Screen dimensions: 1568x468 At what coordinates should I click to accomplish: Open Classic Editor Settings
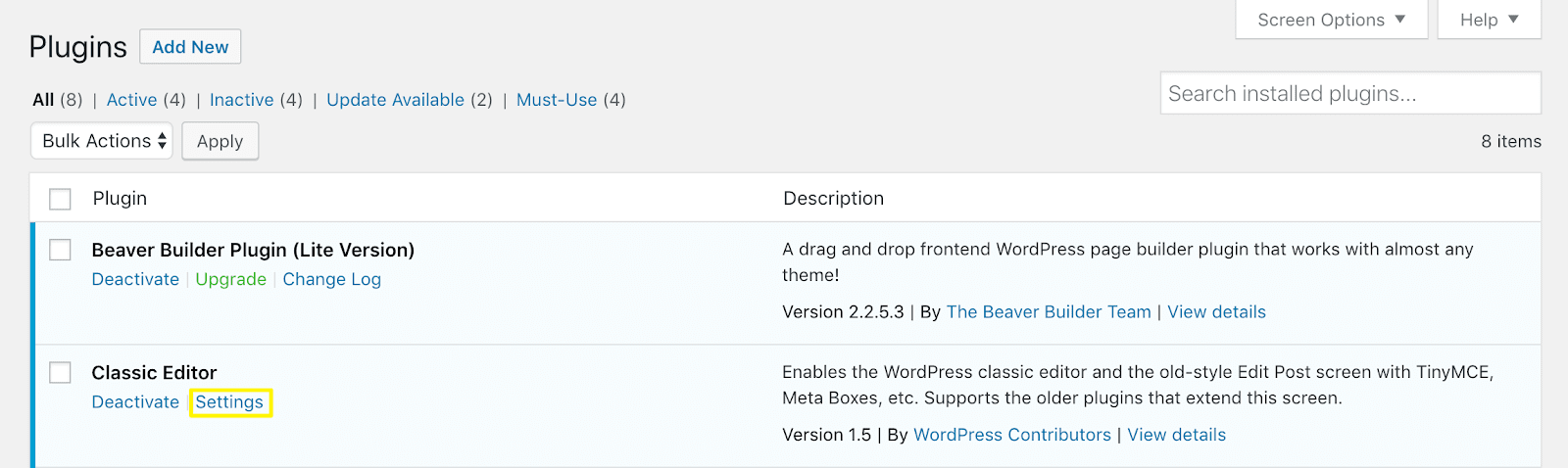229,402
